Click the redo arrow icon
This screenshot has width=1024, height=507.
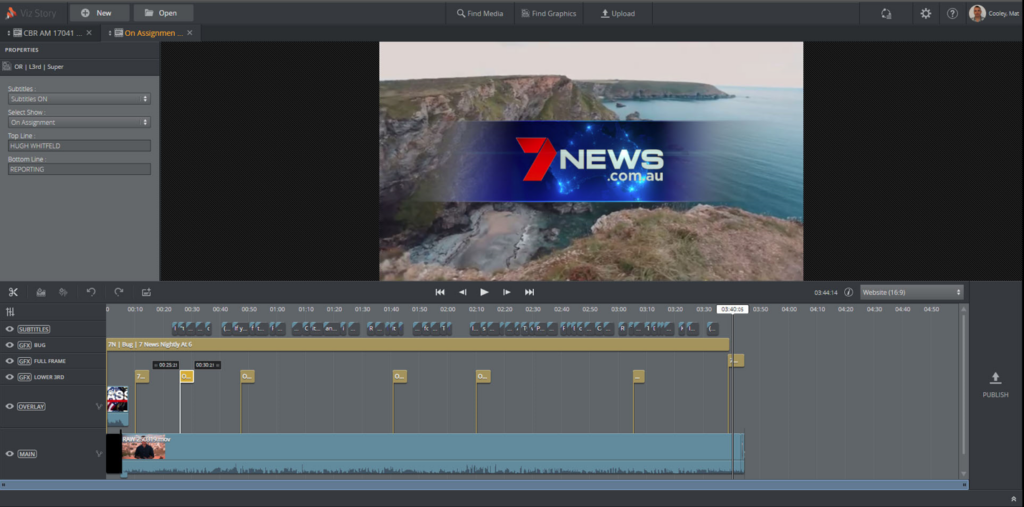coord(119,292)
